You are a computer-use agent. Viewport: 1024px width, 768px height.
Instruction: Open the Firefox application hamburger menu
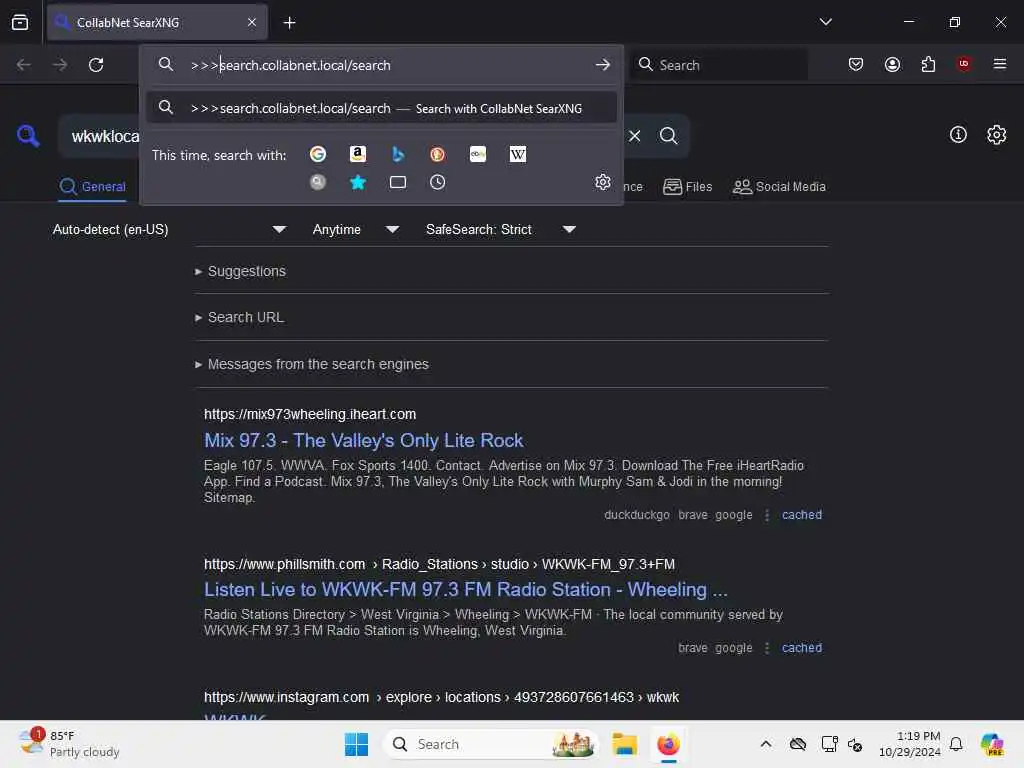pyautogui.click(x=1000, y=64)
